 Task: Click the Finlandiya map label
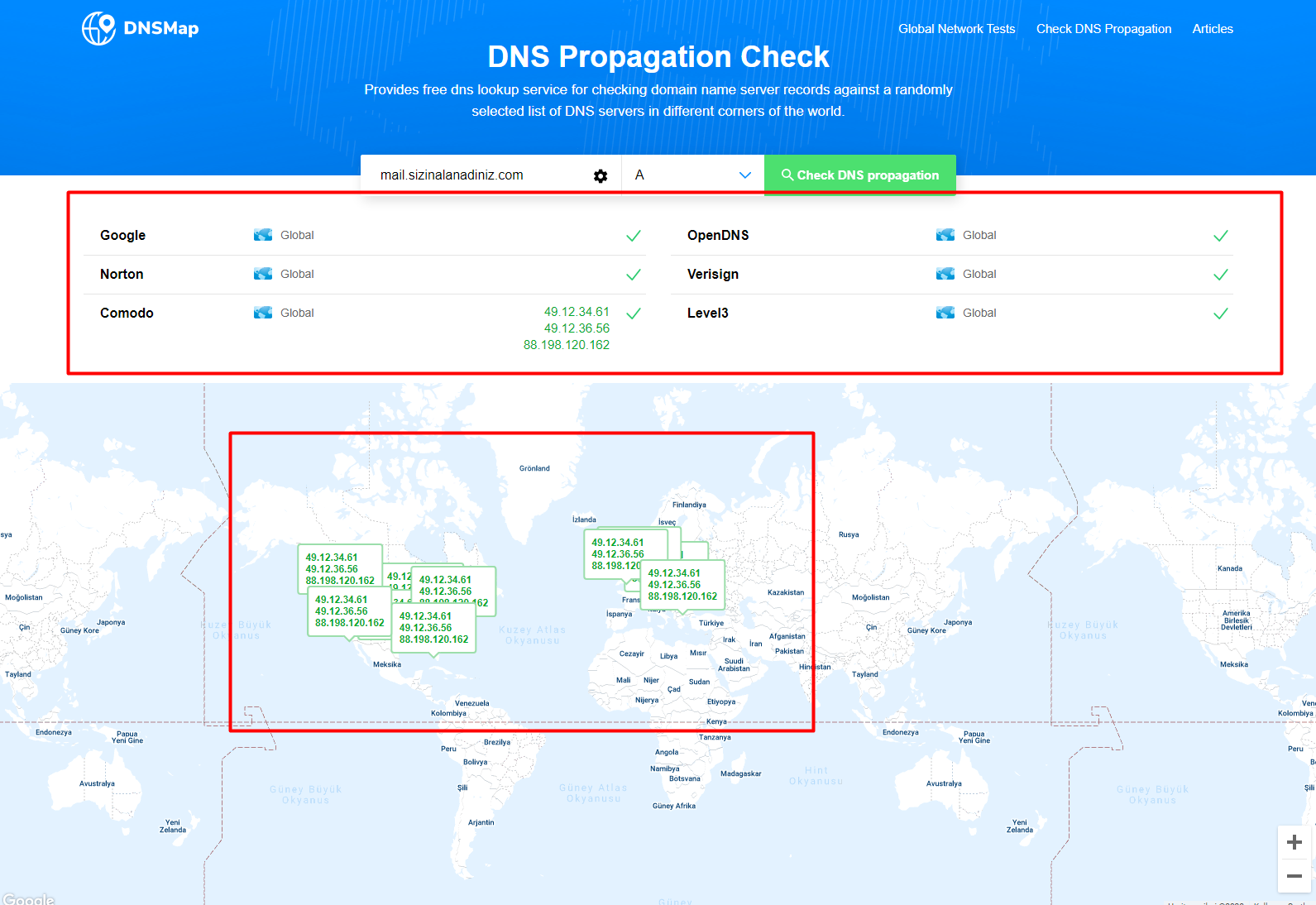(x=689, y=505)
